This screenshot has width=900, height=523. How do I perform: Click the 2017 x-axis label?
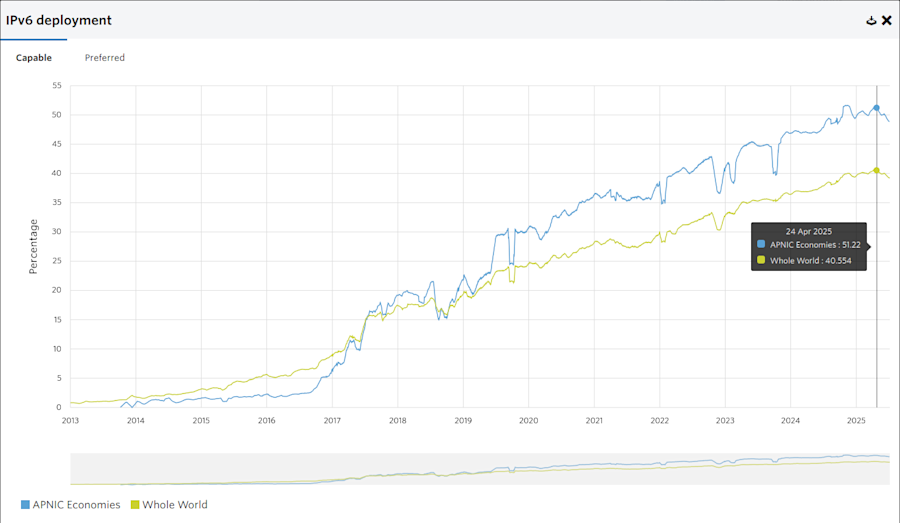(x=332, y=420)
